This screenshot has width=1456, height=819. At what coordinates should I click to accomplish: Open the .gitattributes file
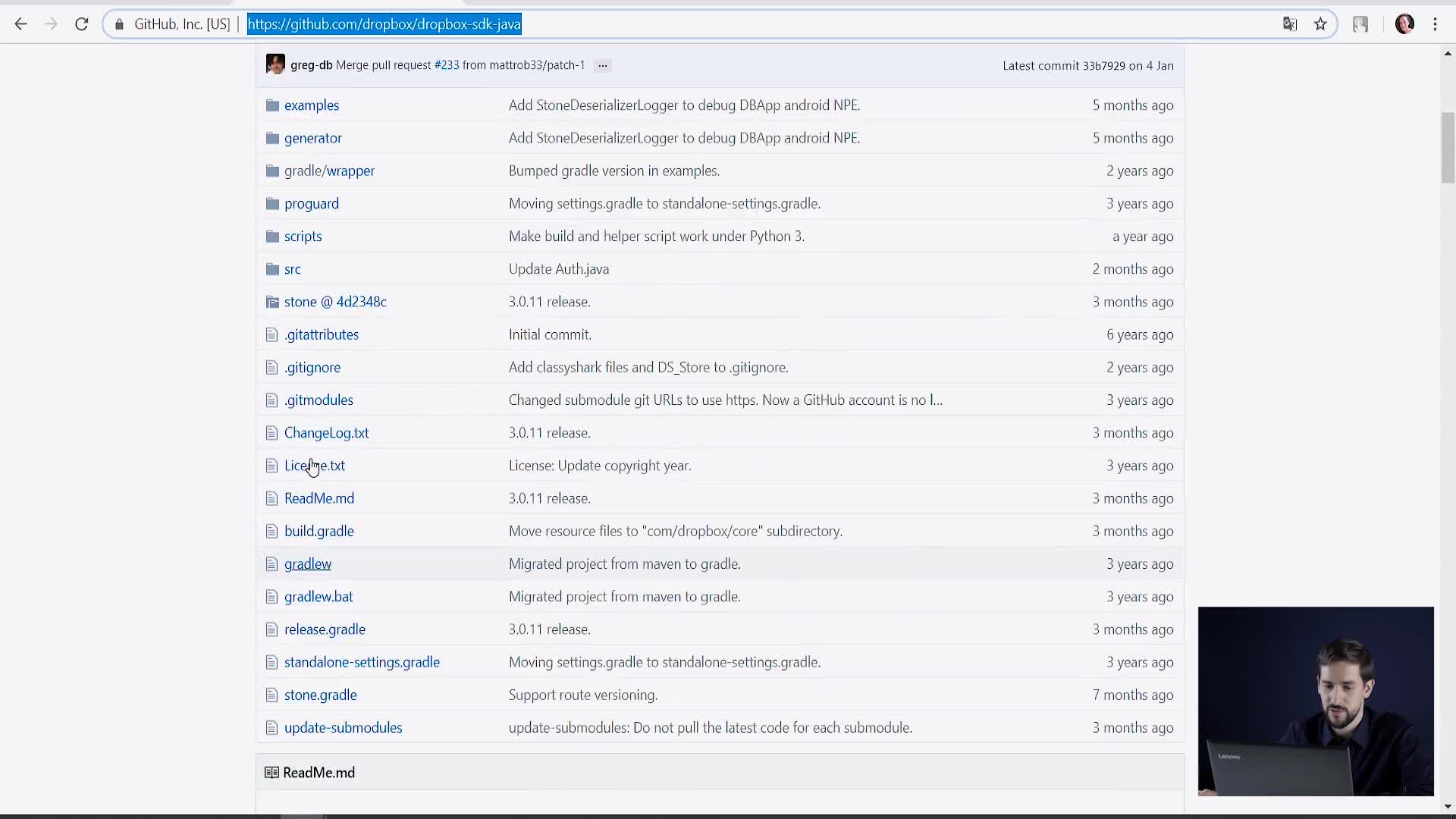tap(322, 334)
